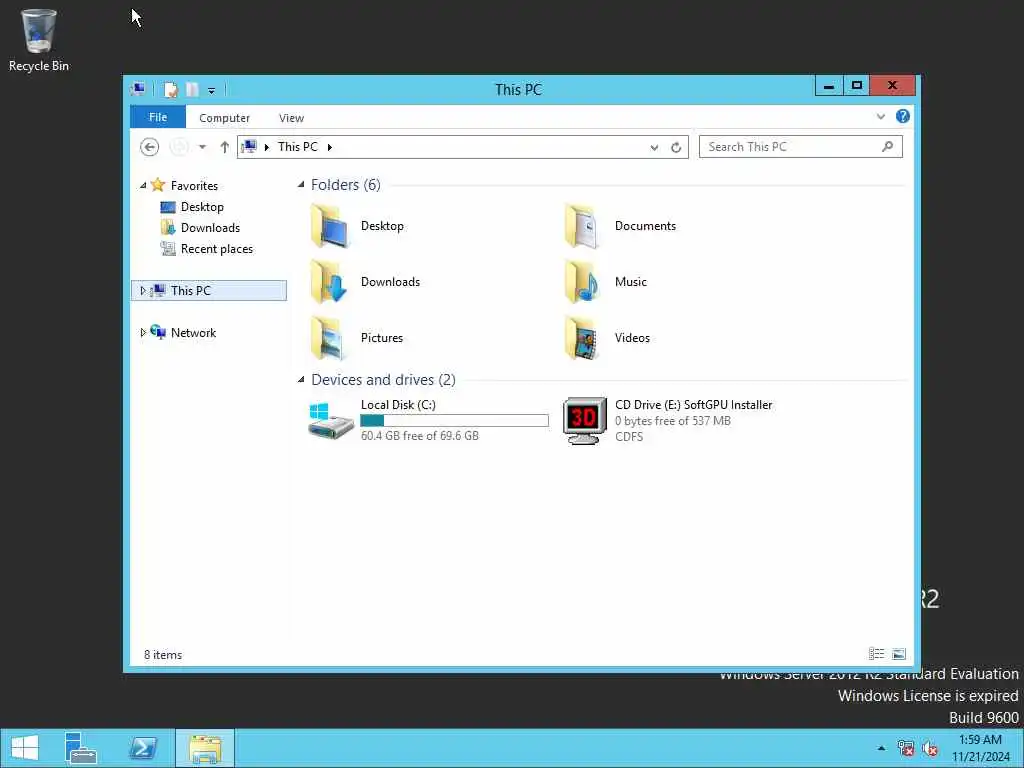Expand the This PC tree node
The image size is (1024, 768).
(143, 291)
